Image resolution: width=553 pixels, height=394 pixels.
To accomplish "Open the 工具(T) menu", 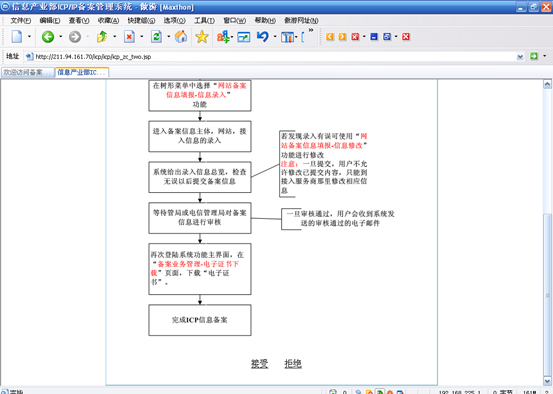I will click(x=205, y=20).
